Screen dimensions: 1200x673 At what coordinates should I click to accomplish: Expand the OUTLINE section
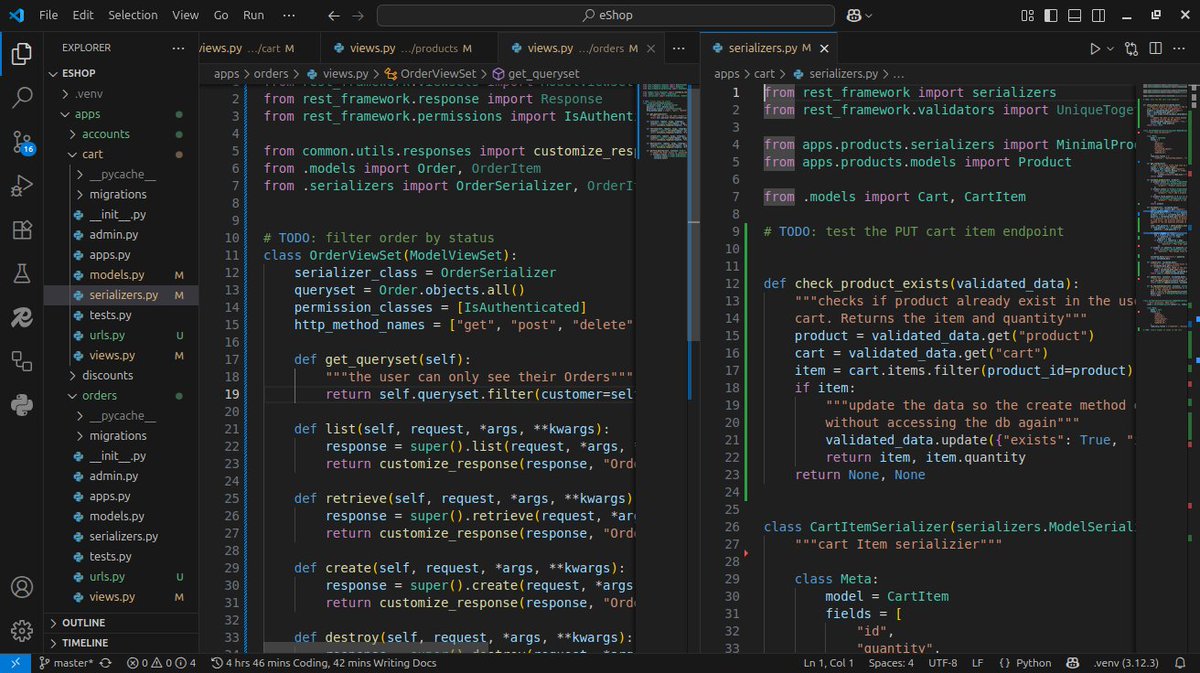tap(121, 623)
